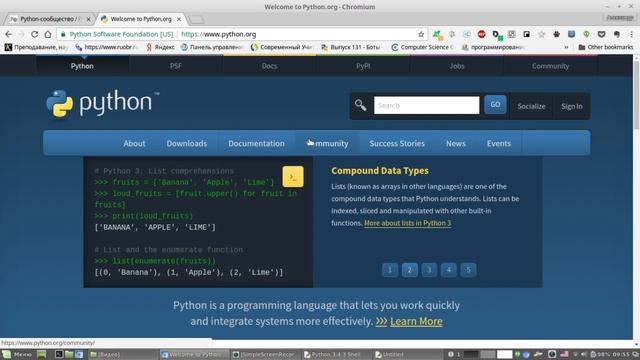This screenshot has height=360, width=640.
Task: Open the Chromium three-dot menu
Action: 631,34
